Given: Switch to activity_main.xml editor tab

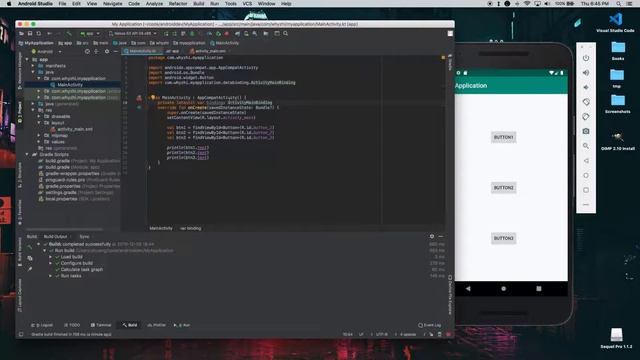Looking at the screenshot, I should click(208, 51).
